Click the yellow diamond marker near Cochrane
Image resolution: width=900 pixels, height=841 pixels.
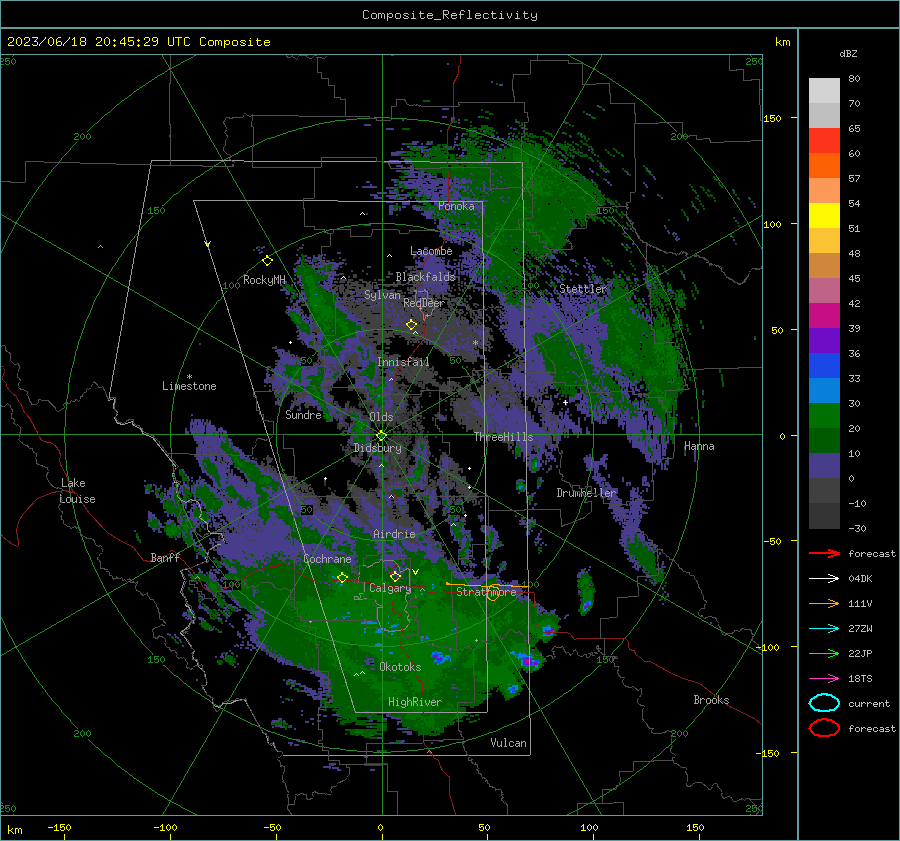click(x=342, y=577)
